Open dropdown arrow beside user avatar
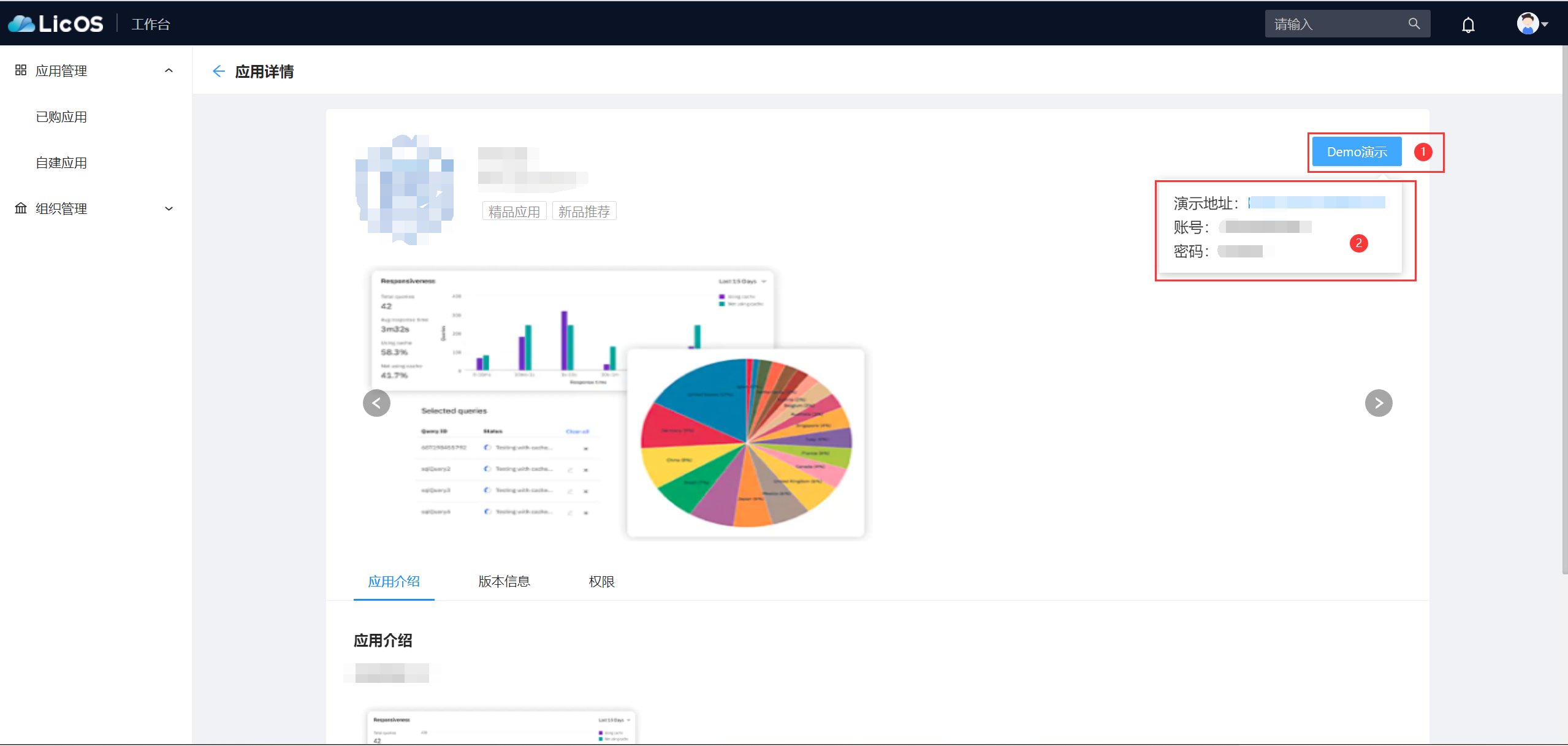Image resolution: width=1568 pixels, height=746 pixels. click(x=1545, y=25)
